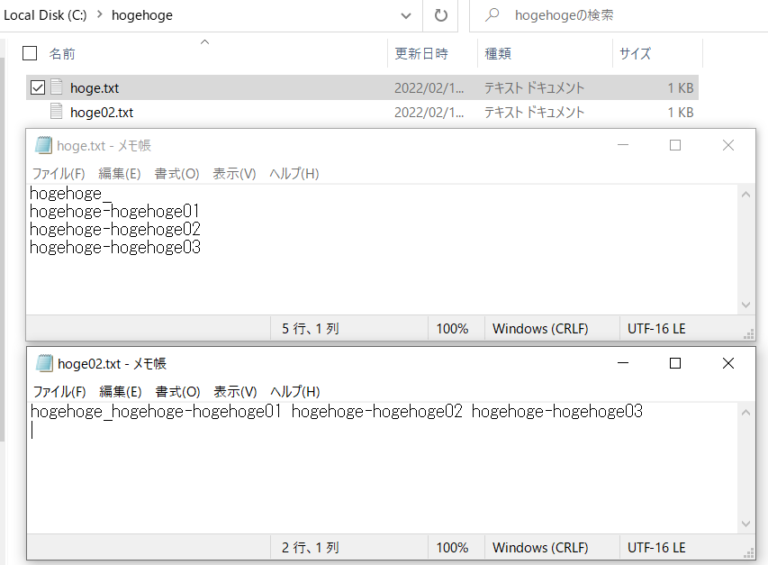Click Windows (CRLF) status in hoge02.txt window
Image resolution: width=768 pixels, height=565 pixels.
540,547
